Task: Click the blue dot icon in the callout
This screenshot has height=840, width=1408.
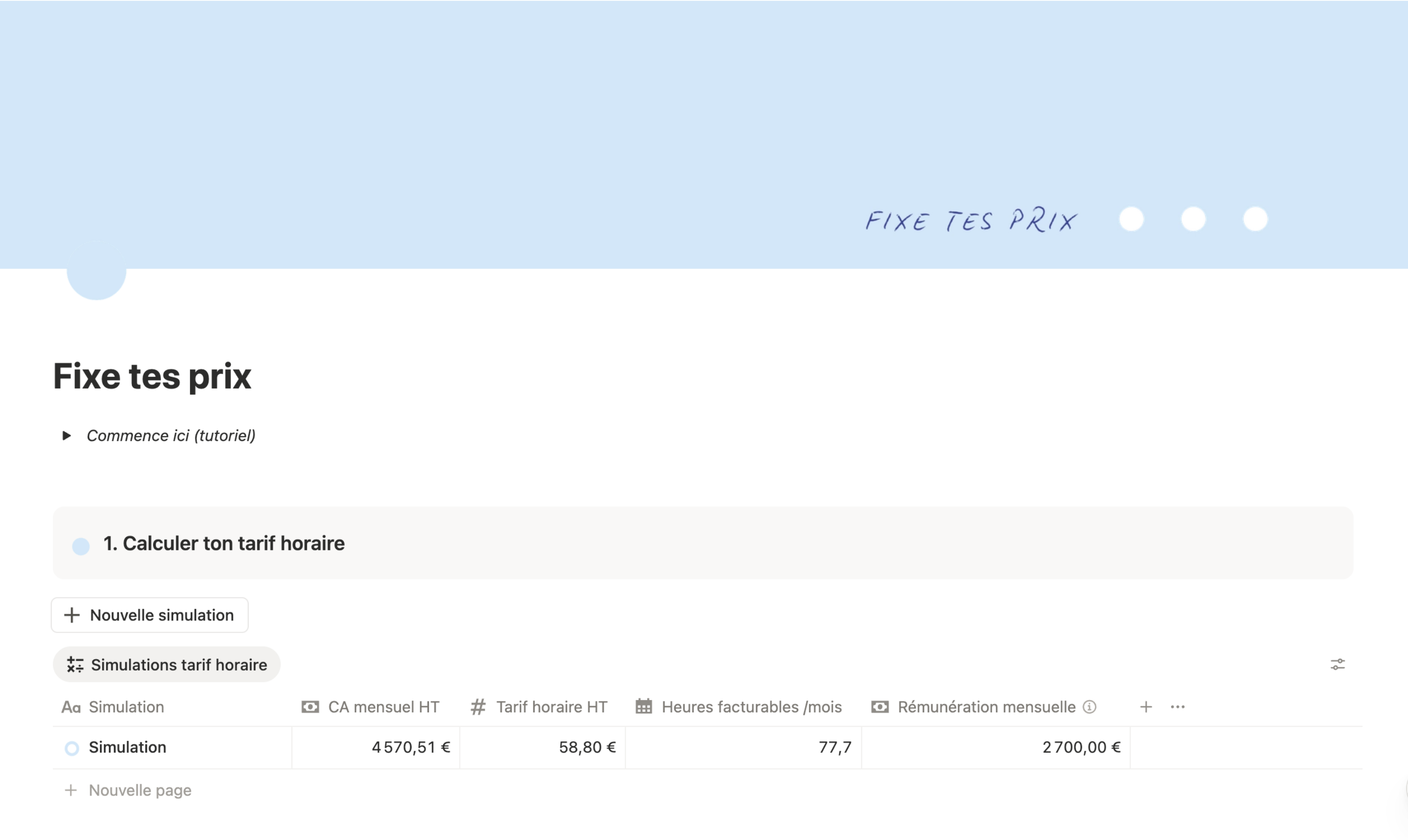Action: pos(81,546)
